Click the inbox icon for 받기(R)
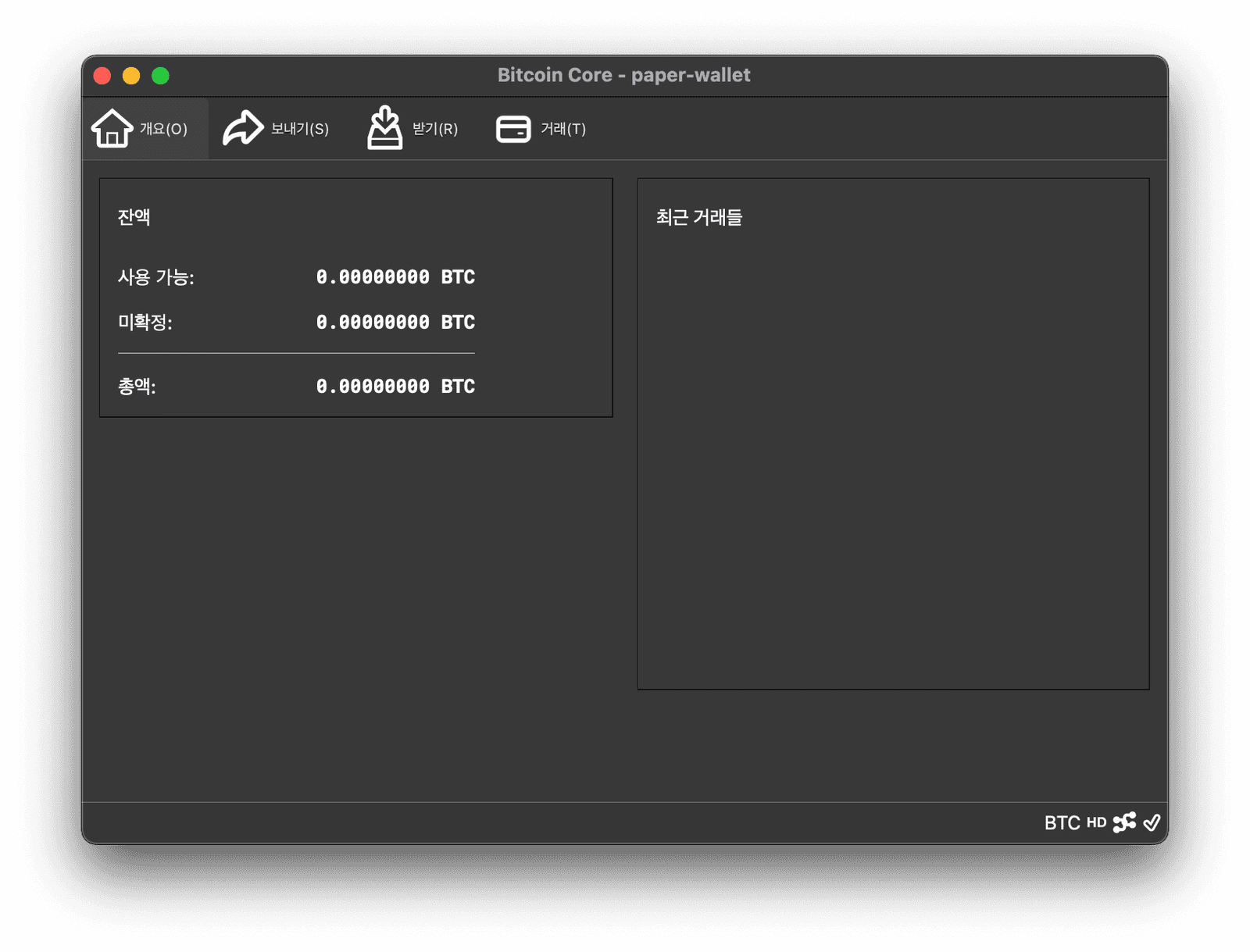The width and height of the screenshot is (1250, 952). (384, 127)
